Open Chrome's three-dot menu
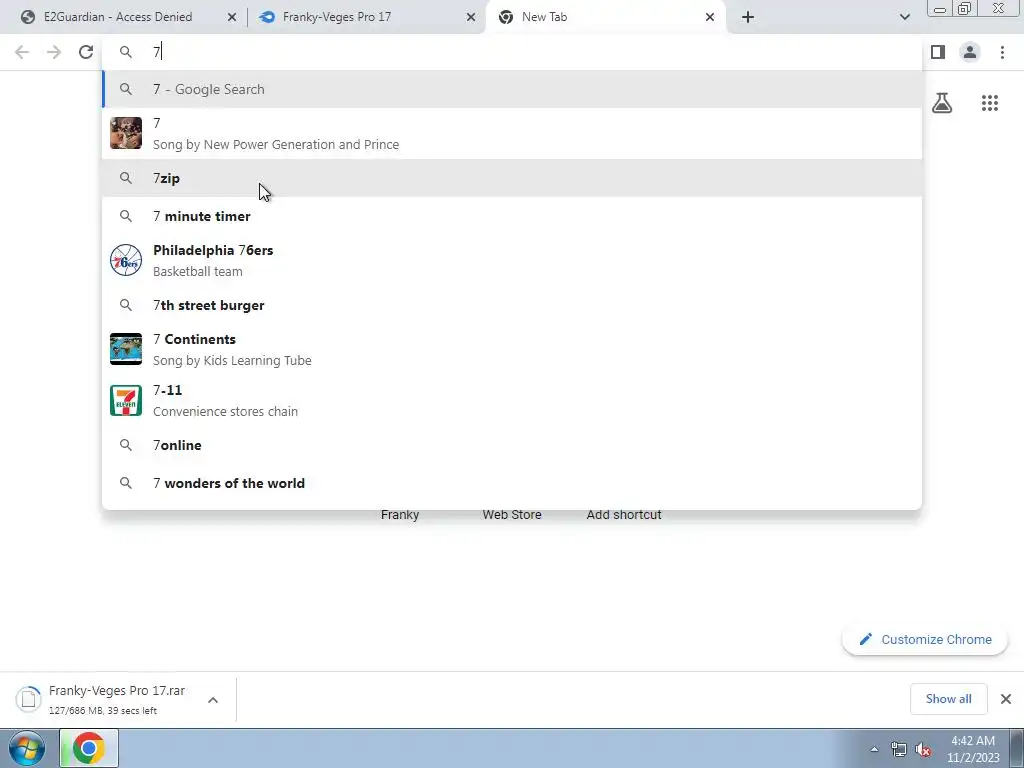The height and width of the screenshot is (768, 1024). click(x=1002, y=52)
